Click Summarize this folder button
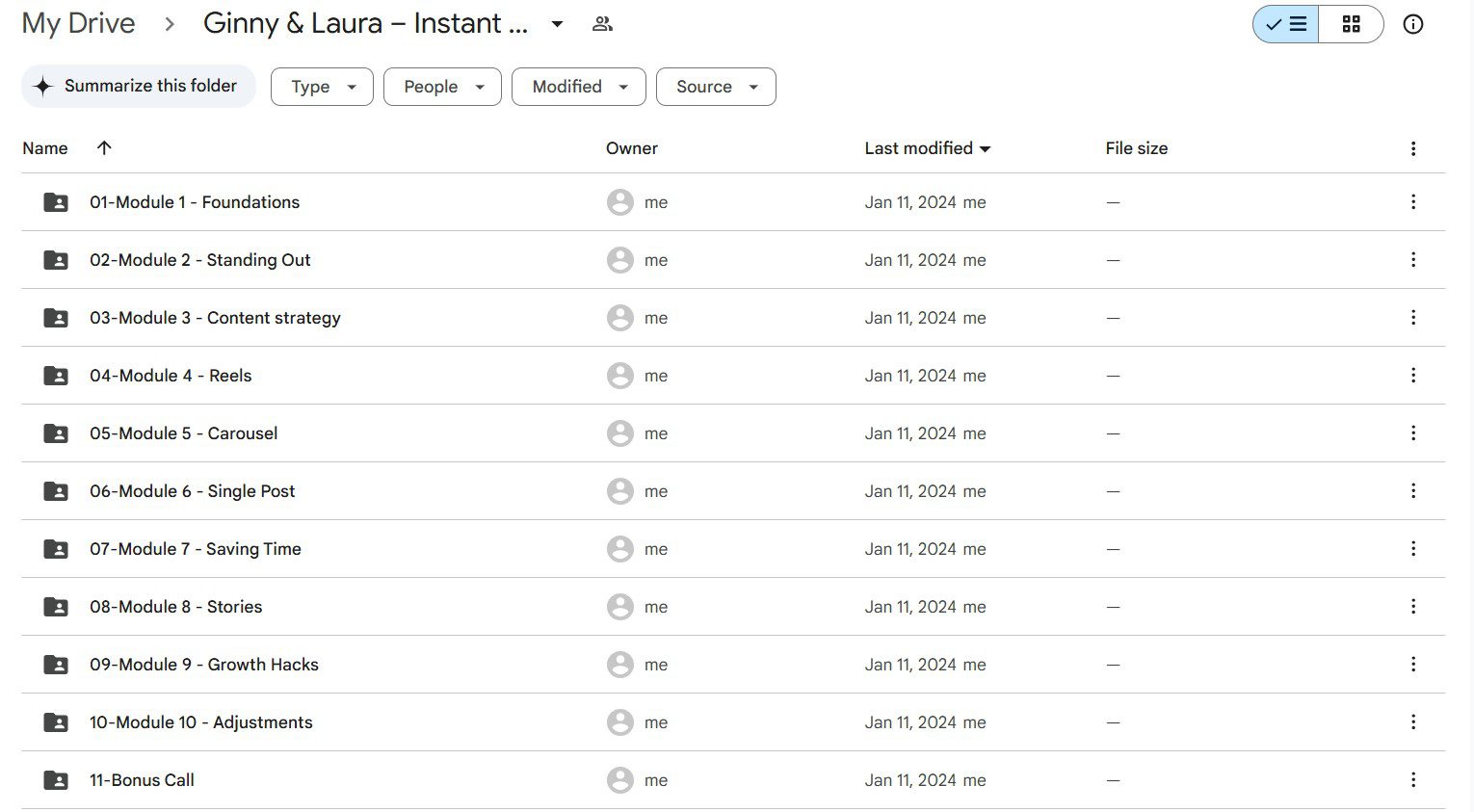The width and height of the screenshot is (1474, 812). click(139, 86)
